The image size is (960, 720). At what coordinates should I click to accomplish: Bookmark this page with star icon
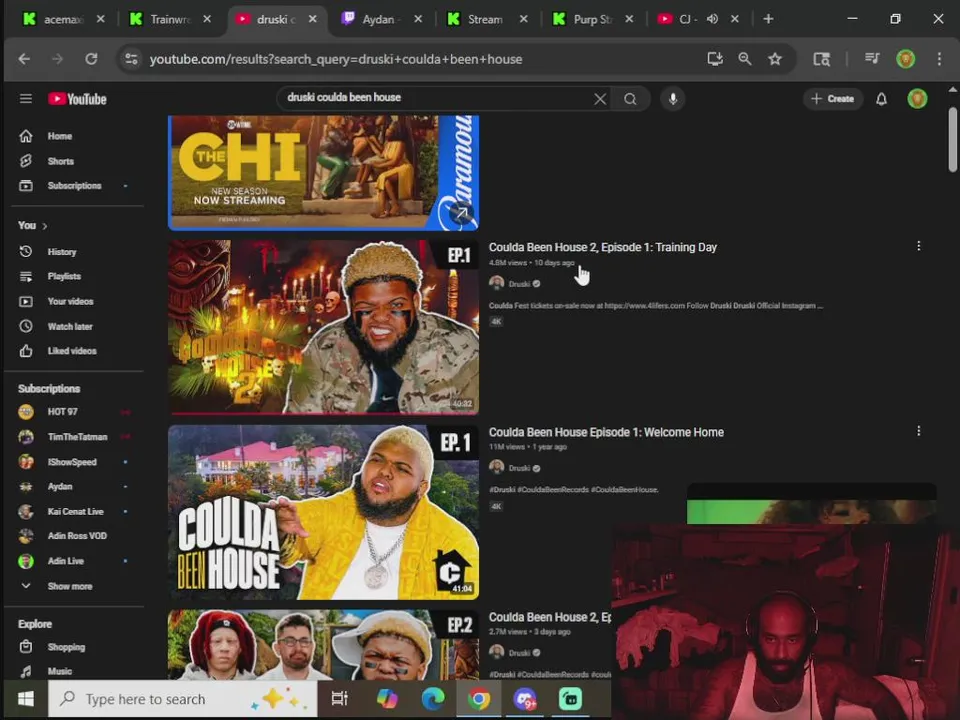pyautogui.click(x=775, y=59)
